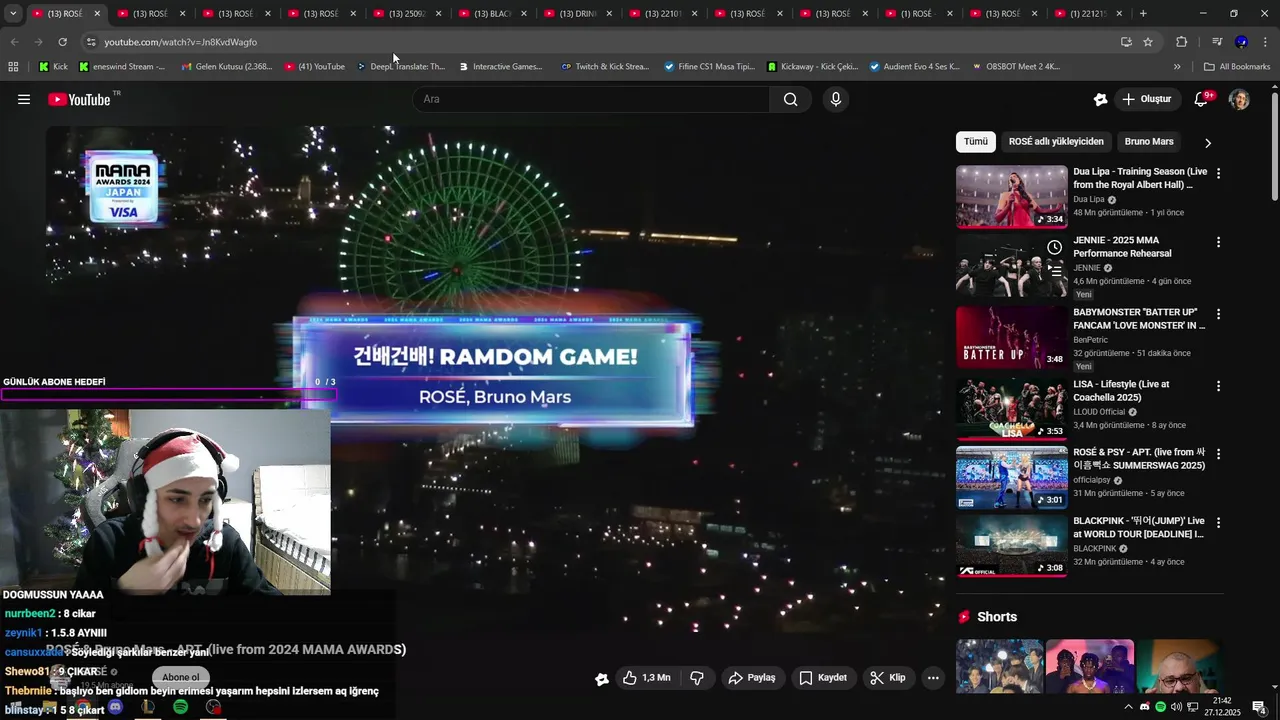The width and height of the screenshot is (1280, 720).
Task: Open the Gelen Kutusu Gmail bookmark
Action: 226,67
